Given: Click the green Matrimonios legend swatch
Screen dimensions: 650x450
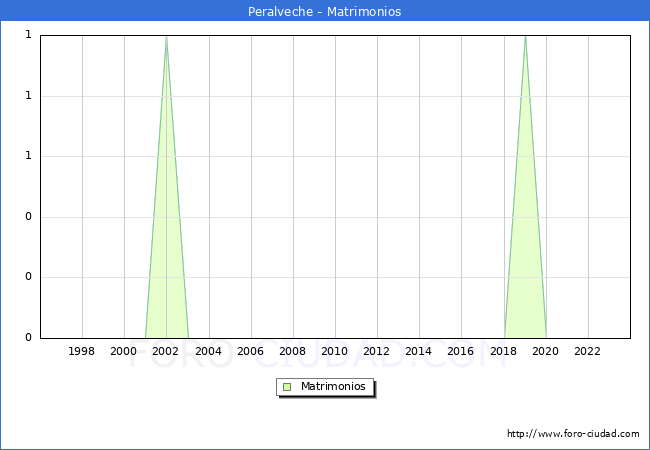Looking at the screenshot, I should 287,387.
